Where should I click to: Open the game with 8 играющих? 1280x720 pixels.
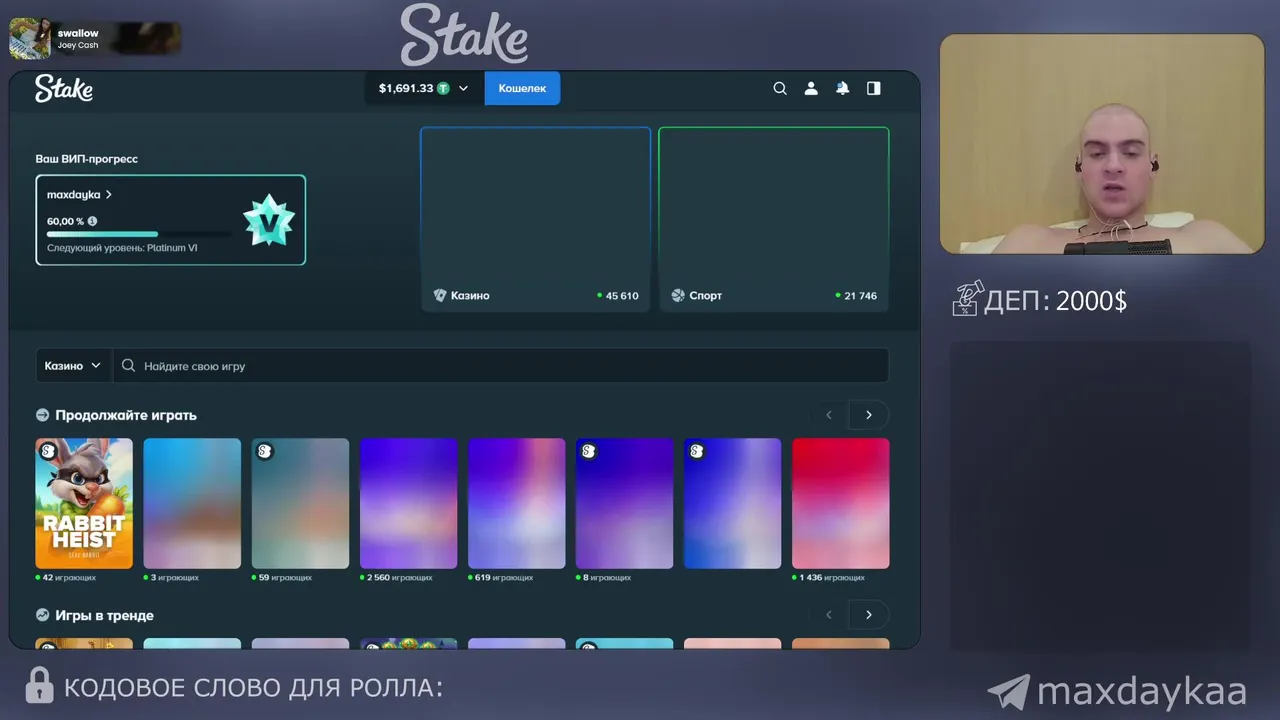(624, 503)
